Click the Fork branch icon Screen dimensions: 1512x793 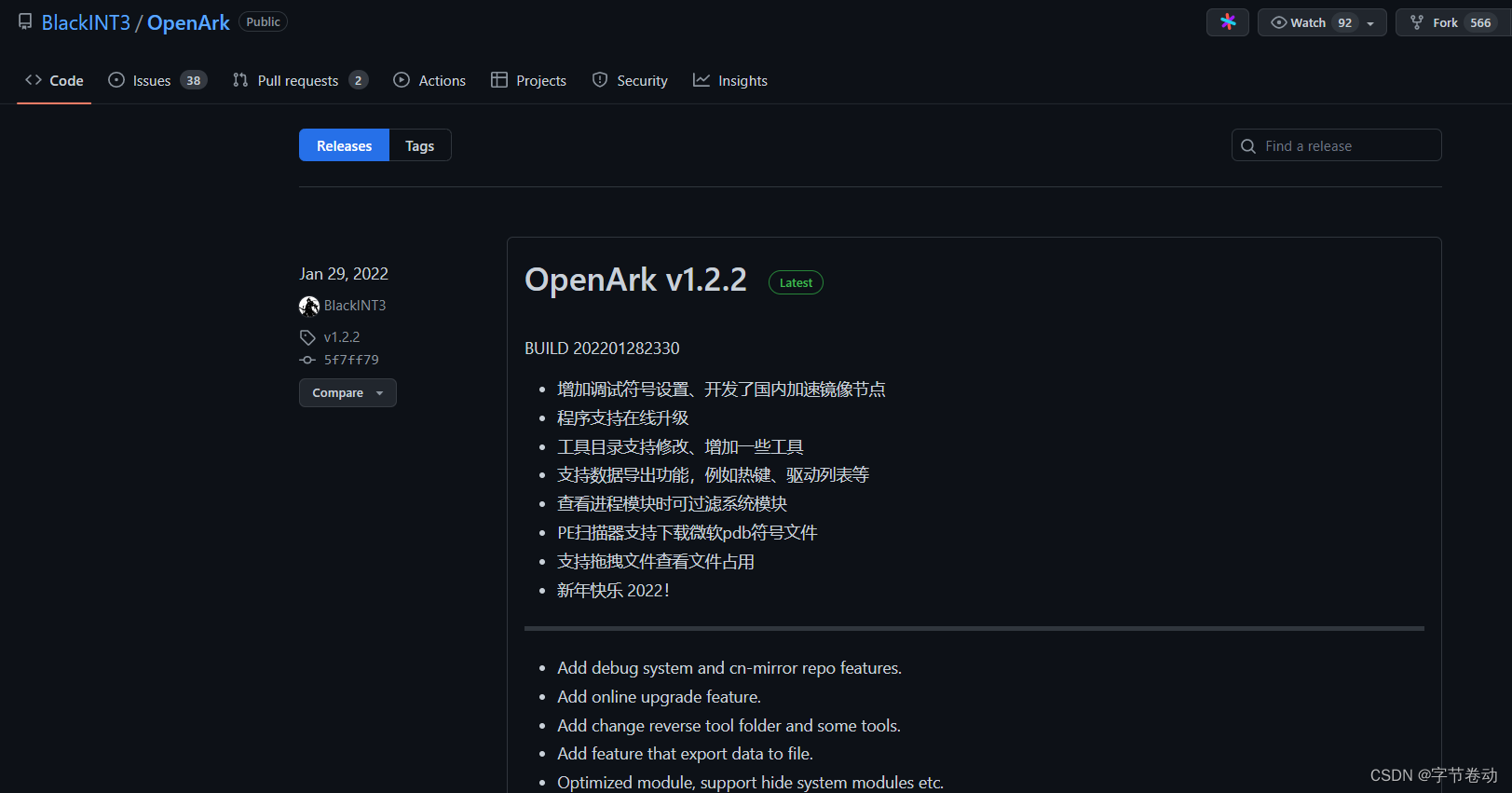coord(1417,22)
